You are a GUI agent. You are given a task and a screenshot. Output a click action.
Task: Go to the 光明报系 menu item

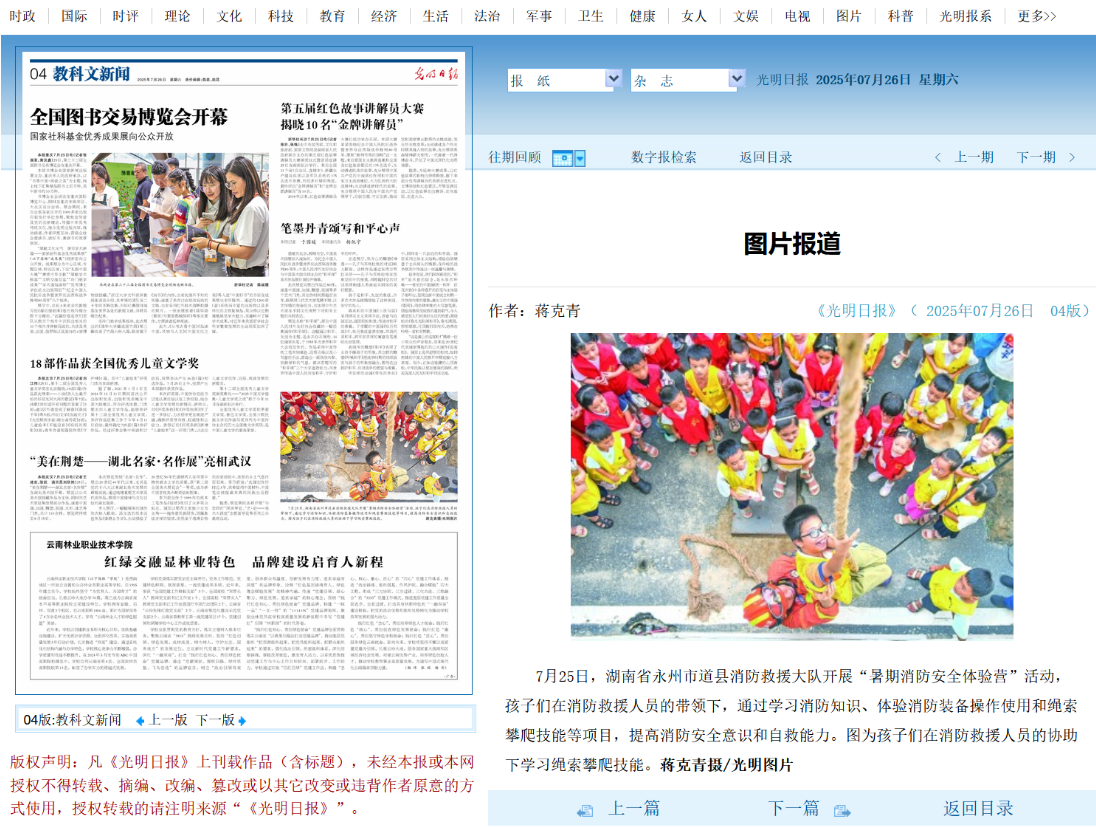tap(965, 16)
